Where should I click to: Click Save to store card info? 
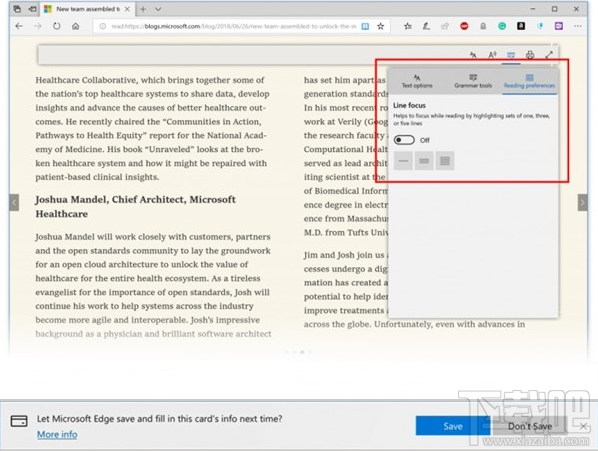(453, 426)
